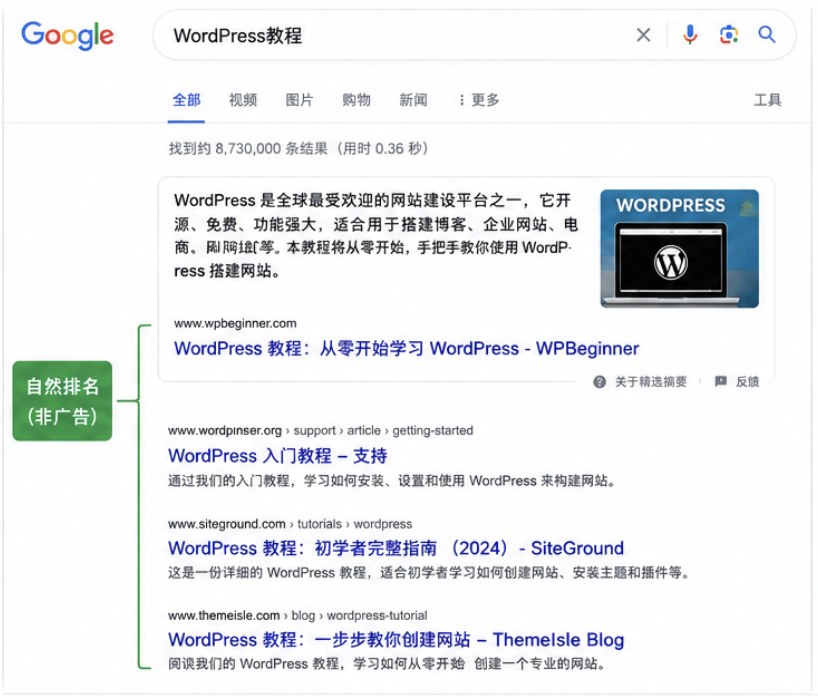Switch to the 购物 tab
This screenshot has width=818, height=696.
point(356,100)
